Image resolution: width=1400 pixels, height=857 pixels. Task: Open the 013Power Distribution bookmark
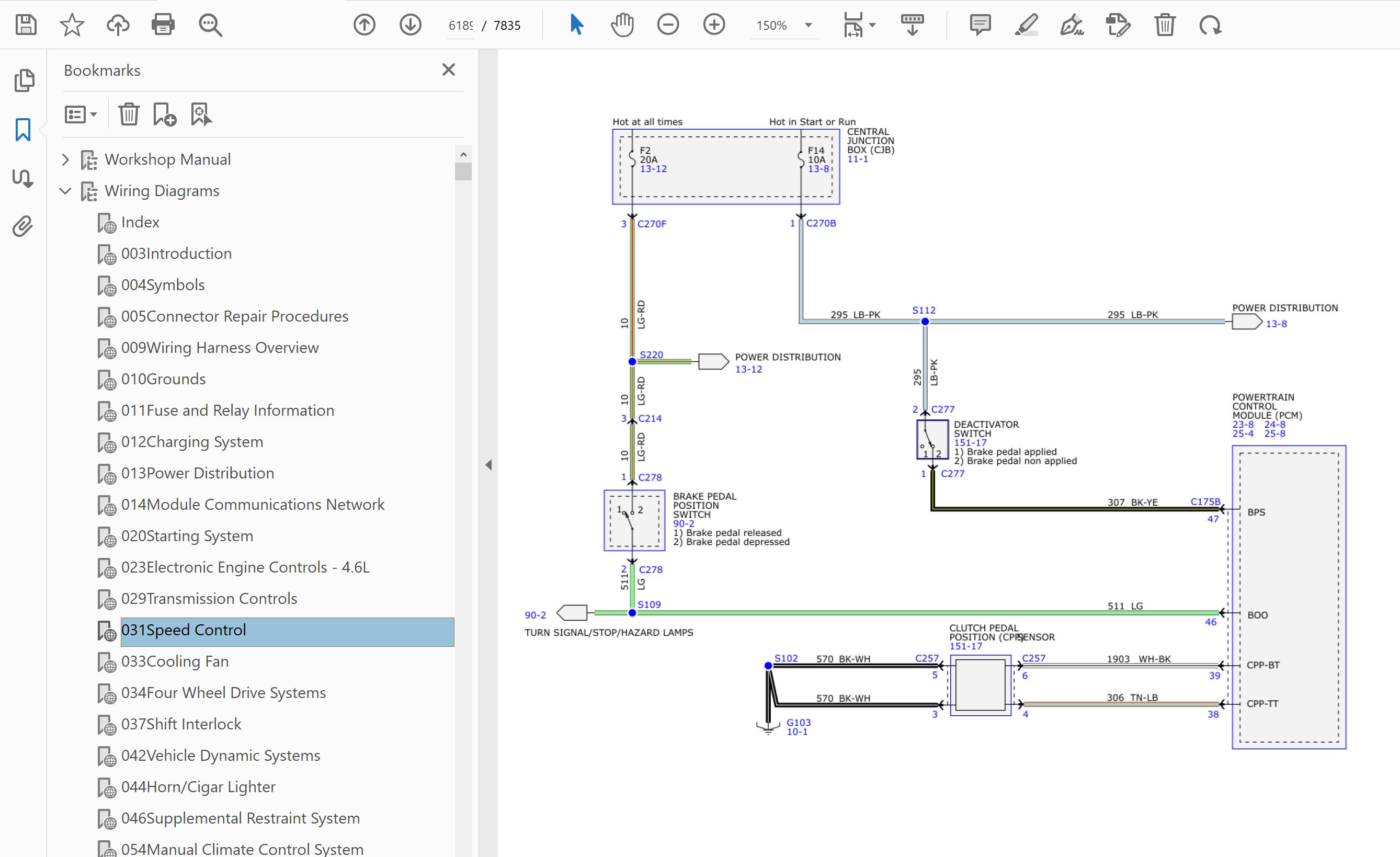click(x=197, y=473)
